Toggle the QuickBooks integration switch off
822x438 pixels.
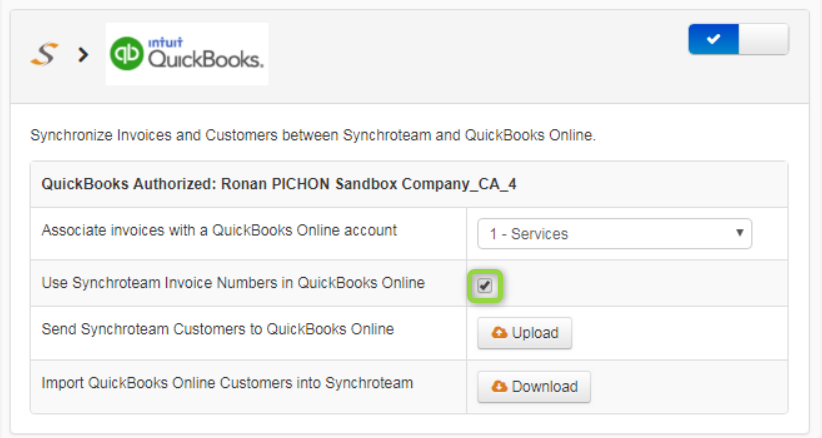738,39
